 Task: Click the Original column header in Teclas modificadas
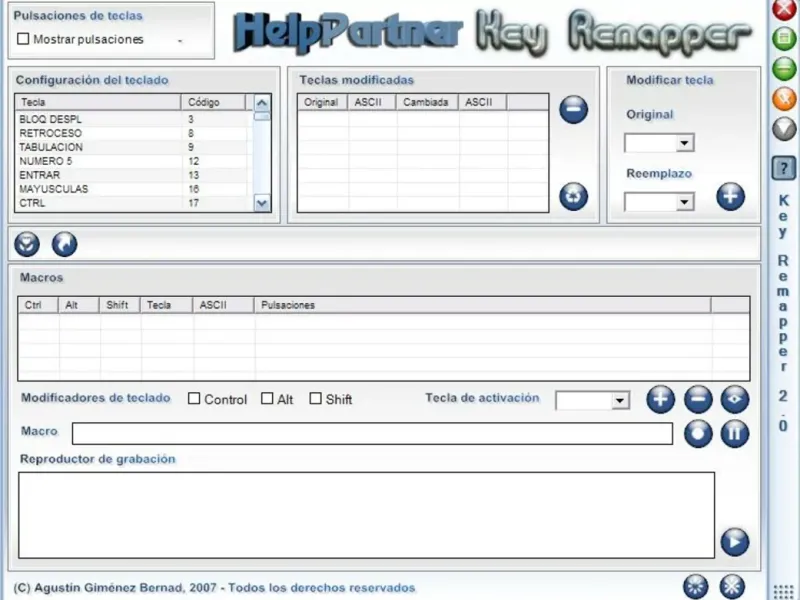point(322,102)
